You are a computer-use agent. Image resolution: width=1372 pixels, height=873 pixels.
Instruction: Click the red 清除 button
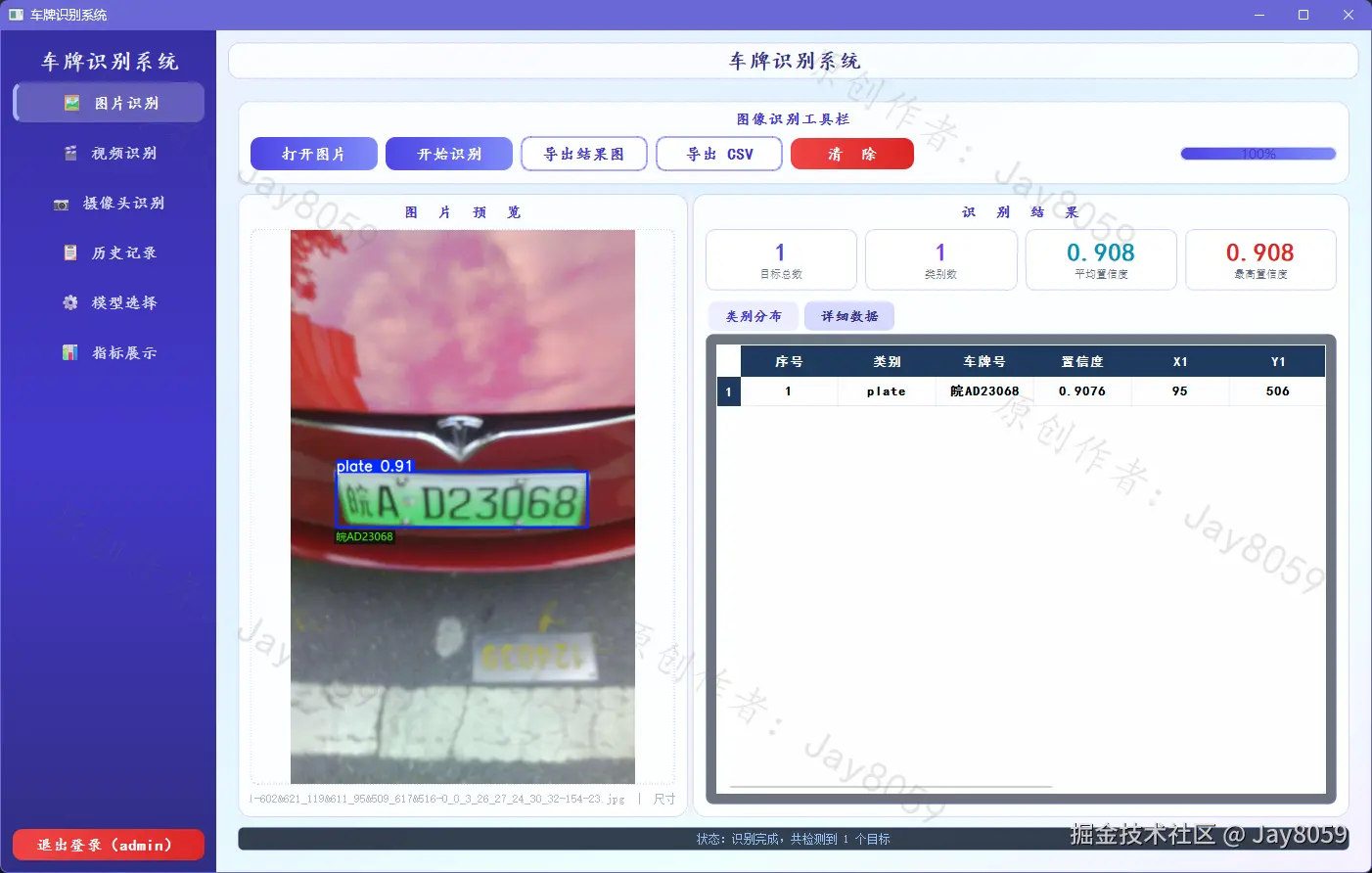(852, 154)
